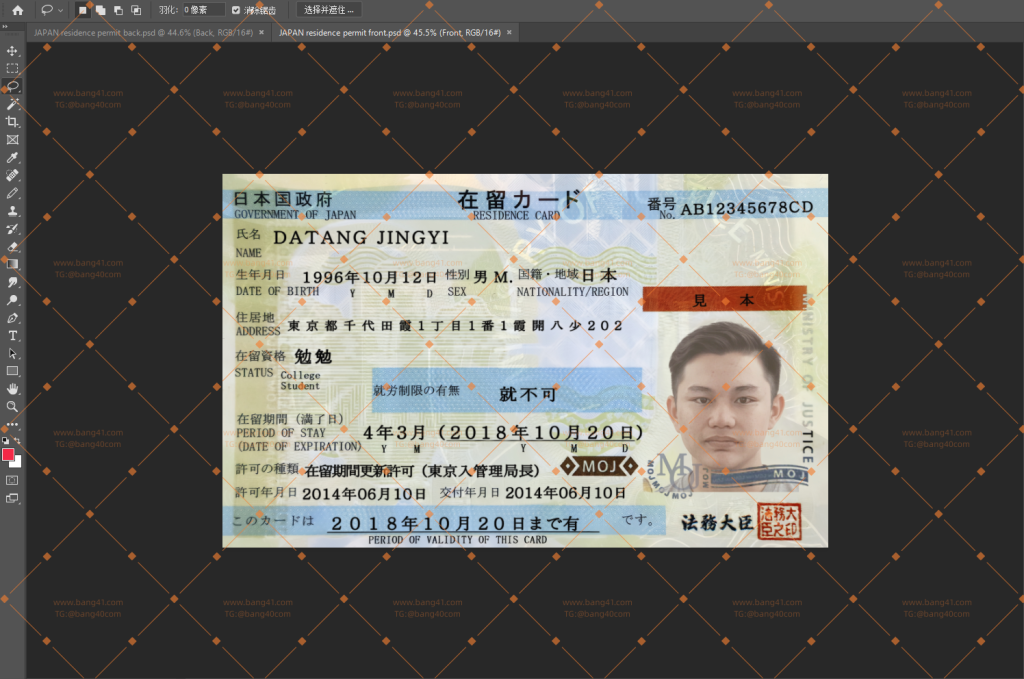This screenshot has width=1024, height=679.
Task: Select the Brush tool
Action: [x=13, y=192]
